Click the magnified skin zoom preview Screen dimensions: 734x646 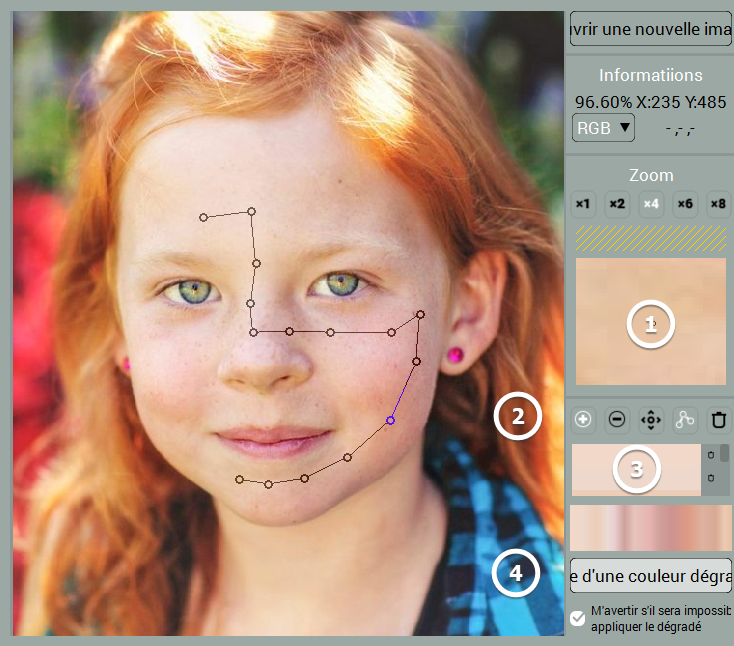pos(651,322)
